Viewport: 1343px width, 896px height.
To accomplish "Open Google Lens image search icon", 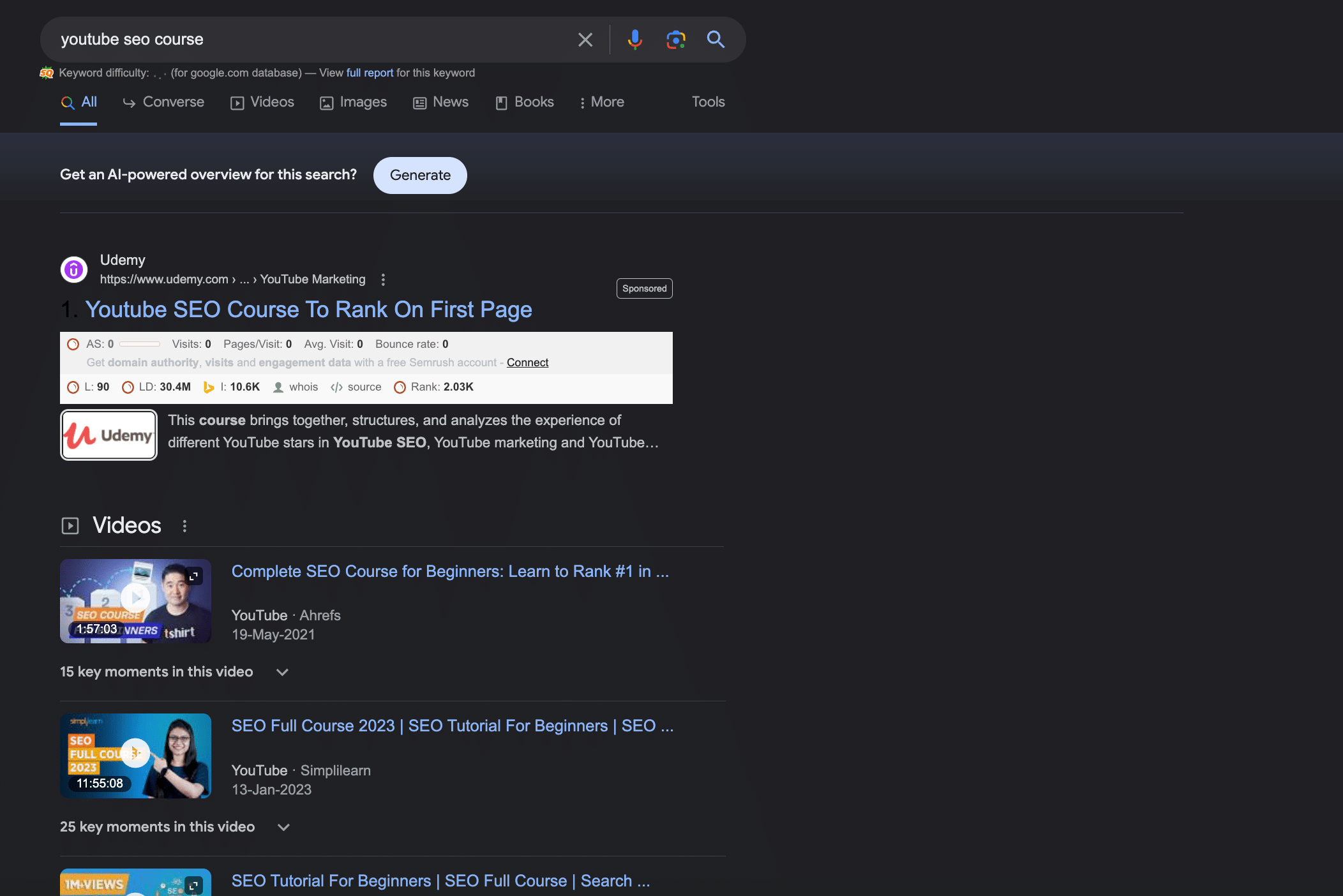I will click(675, 40).
